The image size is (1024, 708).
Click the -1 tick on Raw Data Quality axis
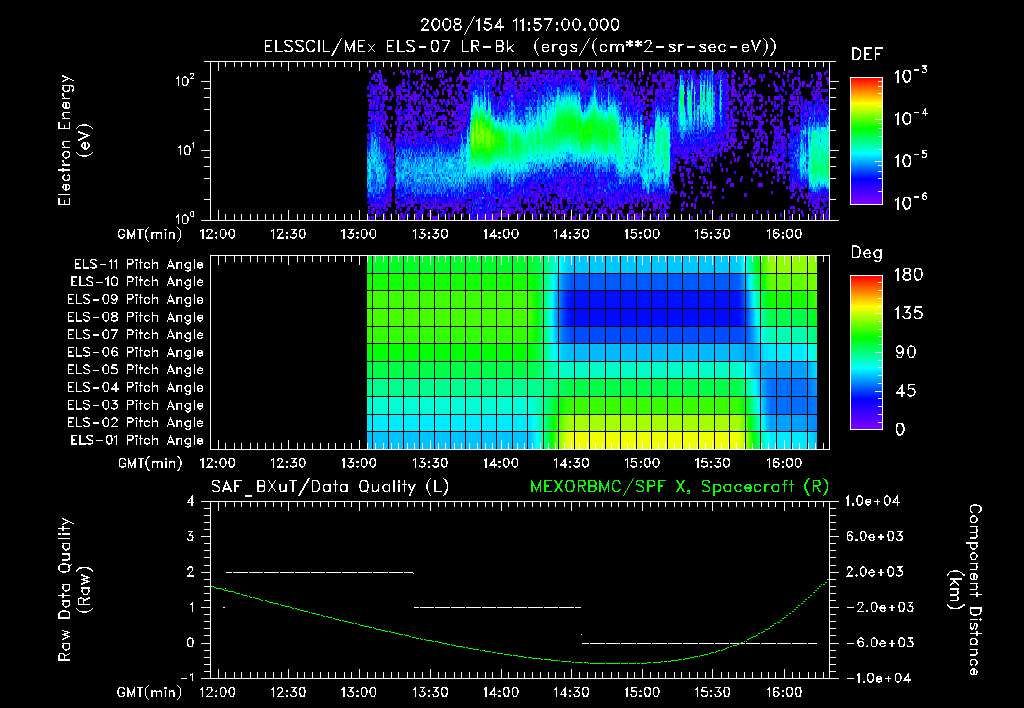[187, 678]
